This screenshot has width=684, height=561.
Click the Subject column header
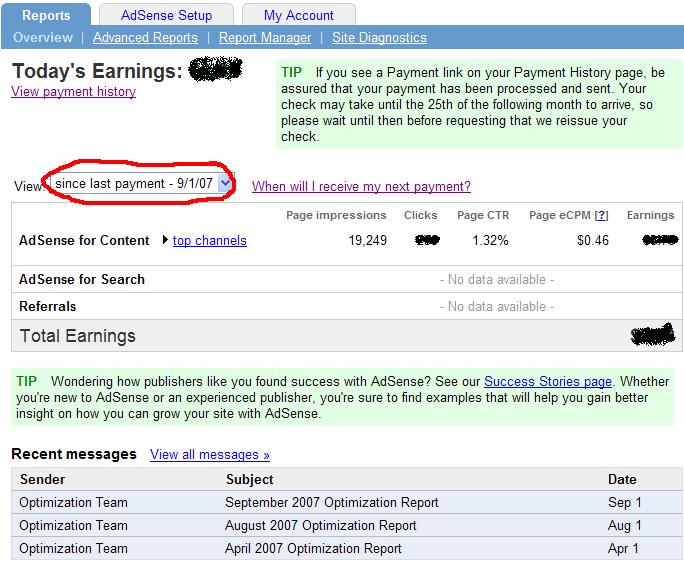coord(250,479)
